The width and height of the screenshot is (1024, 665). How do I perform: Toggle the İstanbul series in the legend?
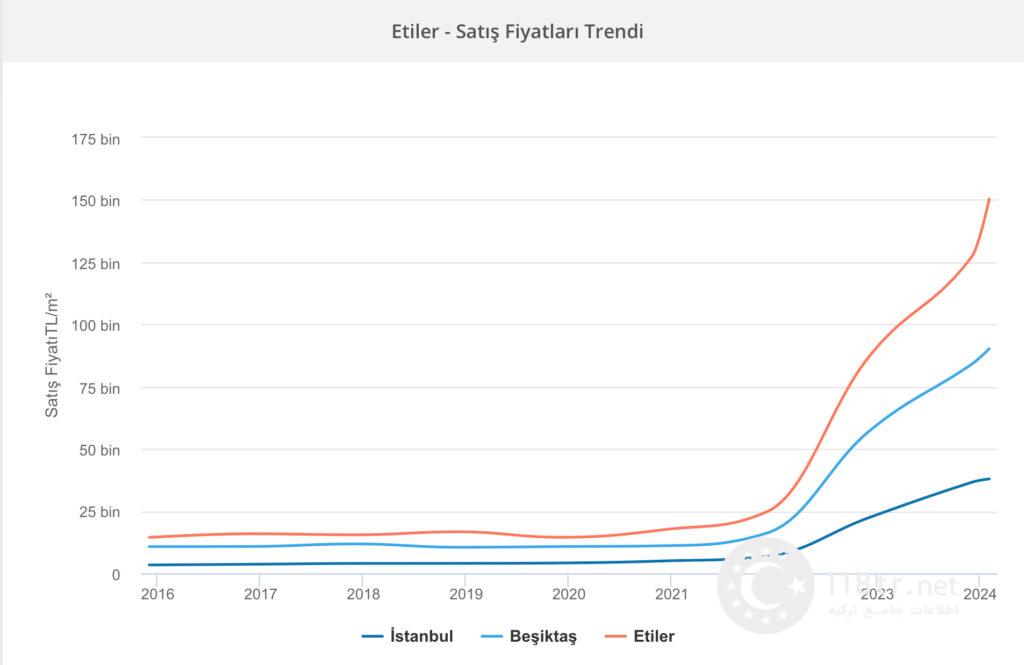coord(422,636)
